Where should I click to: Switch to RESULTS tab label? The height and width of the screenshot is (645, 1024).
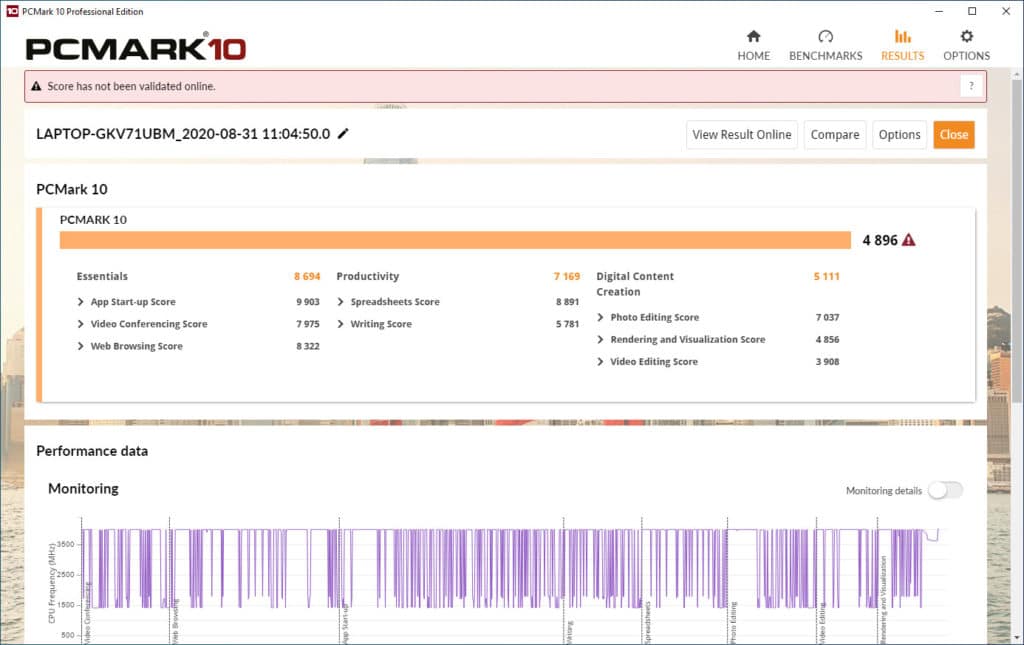click(x=903, y=56)
